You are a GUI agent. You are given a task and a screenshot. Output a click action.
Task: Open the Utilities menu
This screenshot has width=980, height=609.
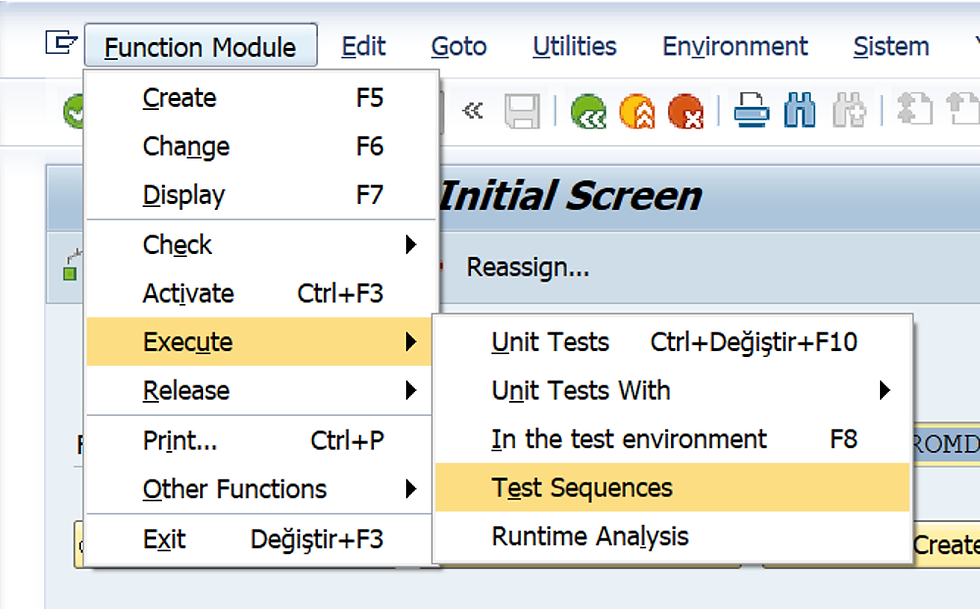pyautogui.click(x=574, y=46)
